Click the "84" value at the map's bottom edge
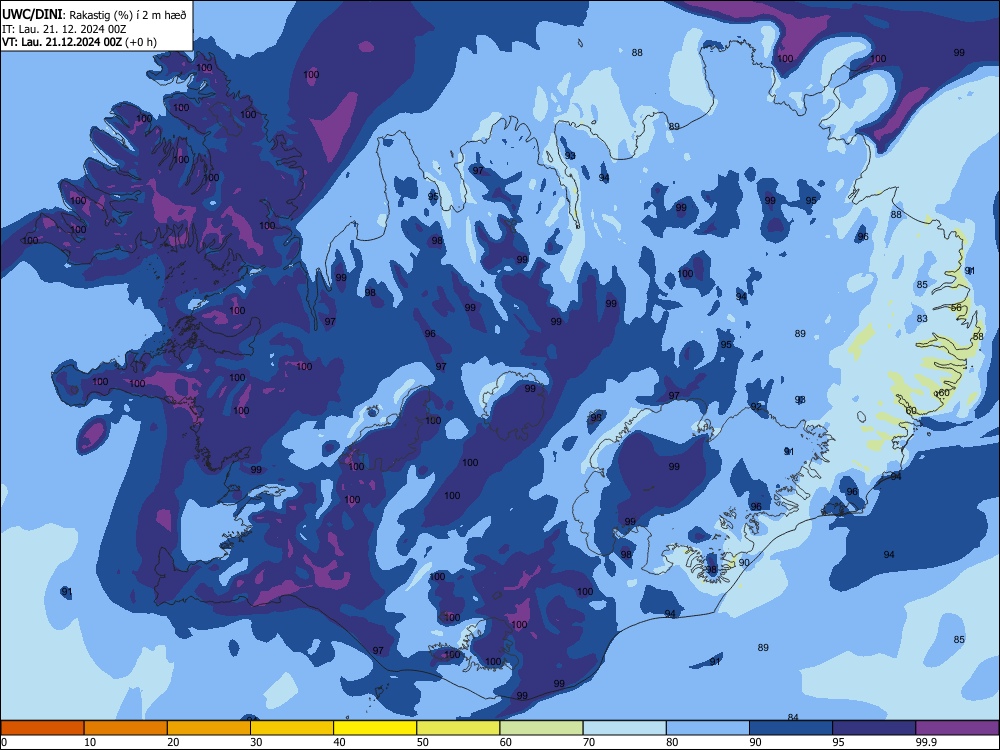The width and height of the screenshot is (1000, 750). pos(793,717)
